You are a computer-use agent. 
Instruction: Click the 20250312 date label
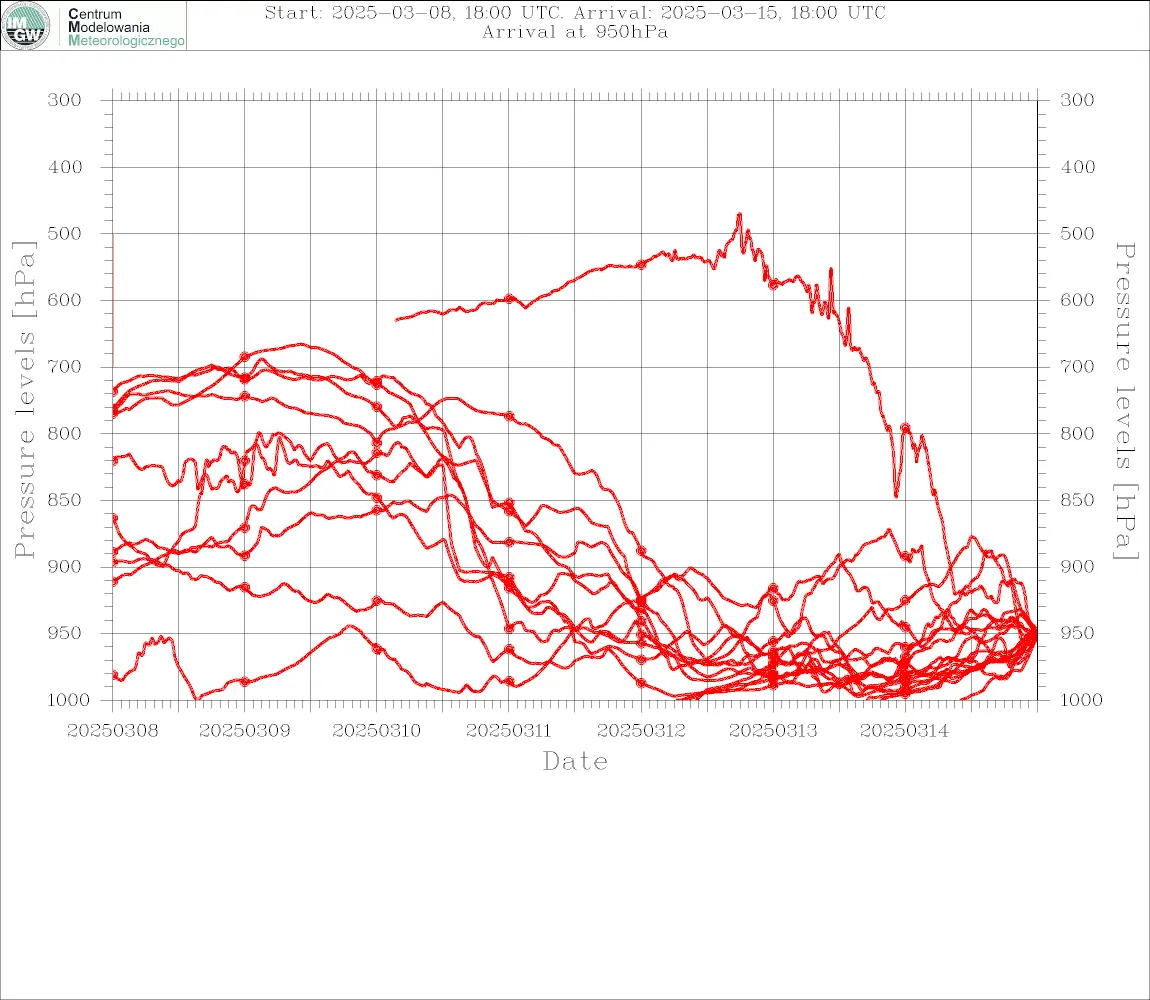[x=641, y=731]
